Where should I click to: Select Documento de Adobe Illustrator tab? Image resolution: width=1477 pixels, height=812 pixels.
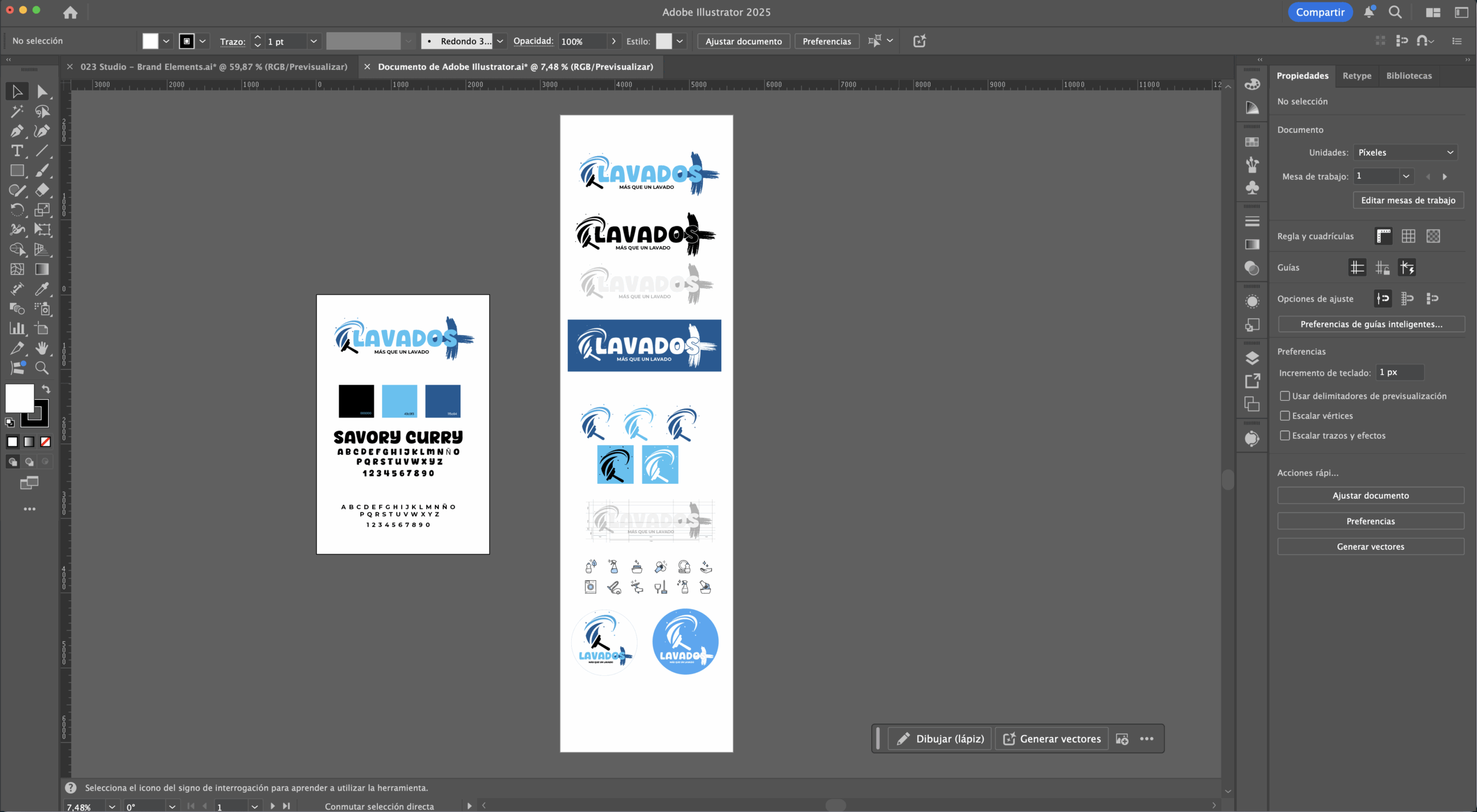pos(515,67)
